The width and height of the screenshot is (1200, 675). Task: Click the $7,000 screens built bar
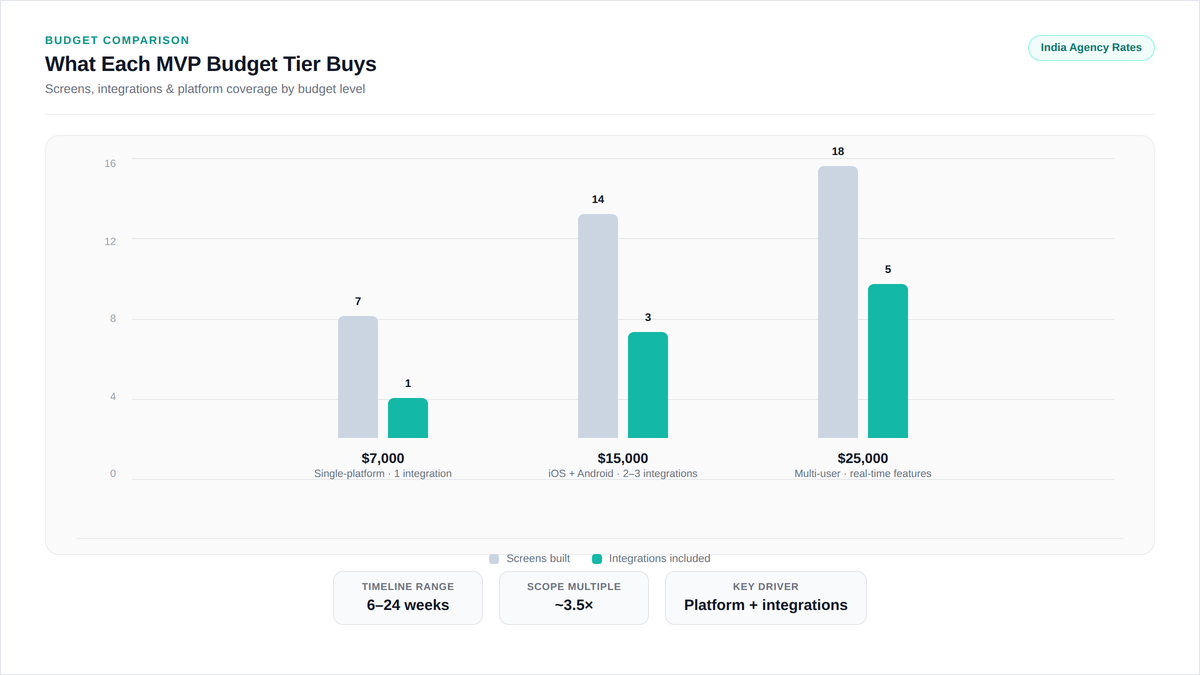[358, 377]
